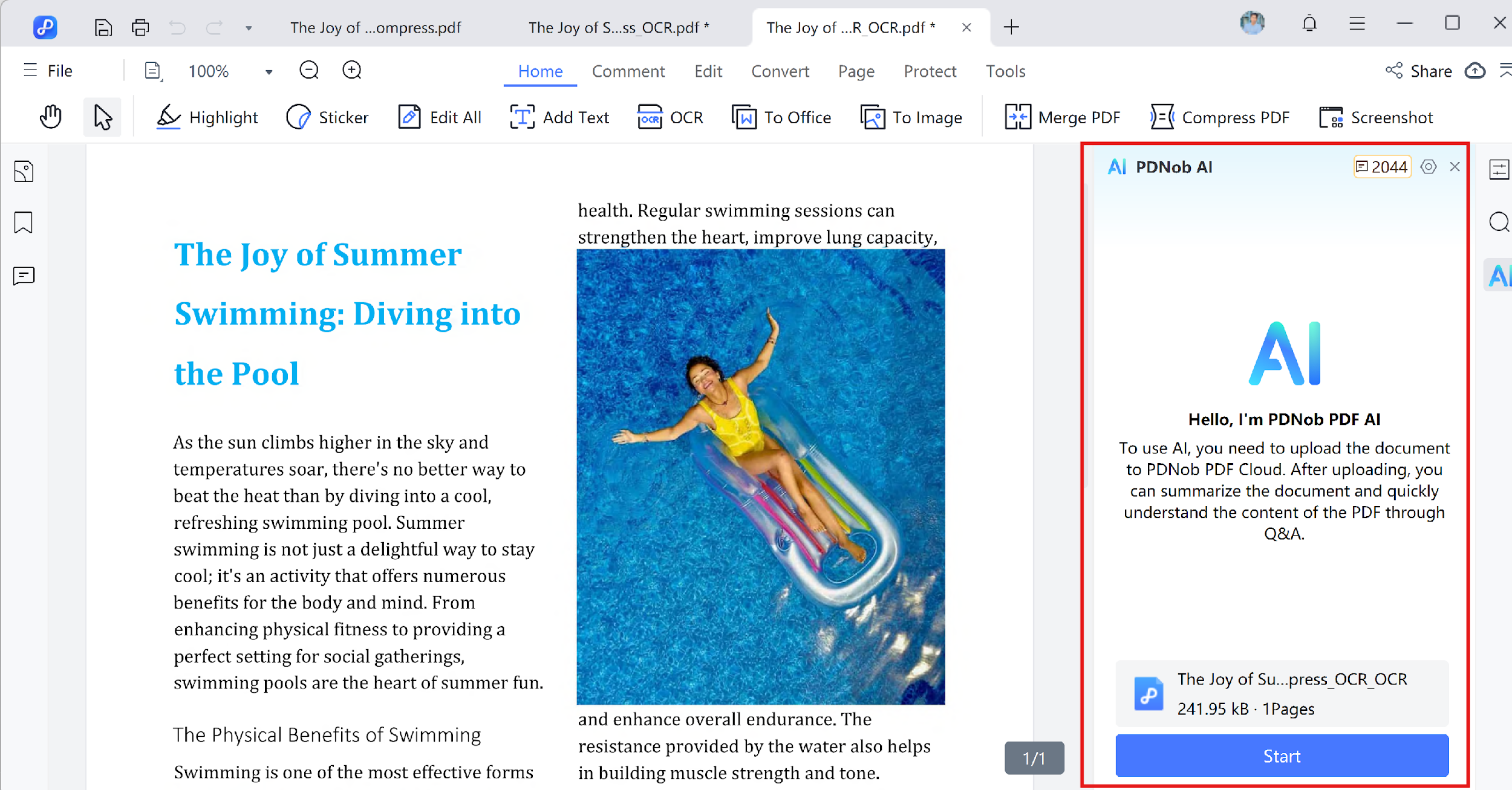
Task: Open the page thumbnails sidebar panel
Action: tap(24, 172)
